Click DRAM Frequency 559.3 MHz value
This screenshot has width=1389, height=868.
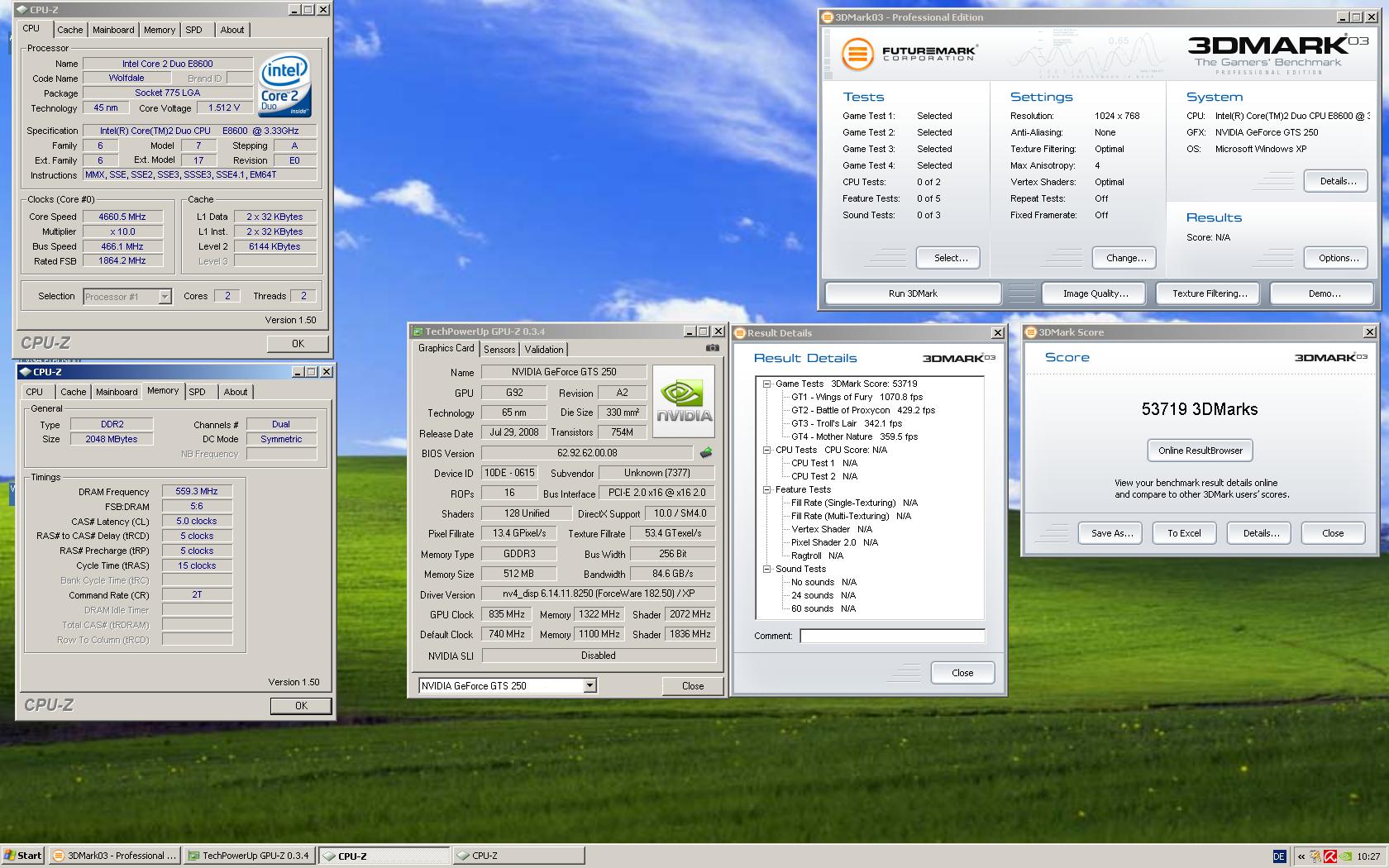coord(197,491)
